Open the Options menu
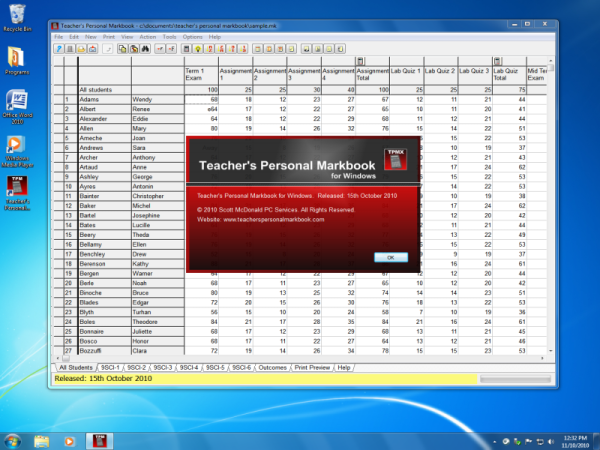The image size is (600, 450). click(192, 37)
